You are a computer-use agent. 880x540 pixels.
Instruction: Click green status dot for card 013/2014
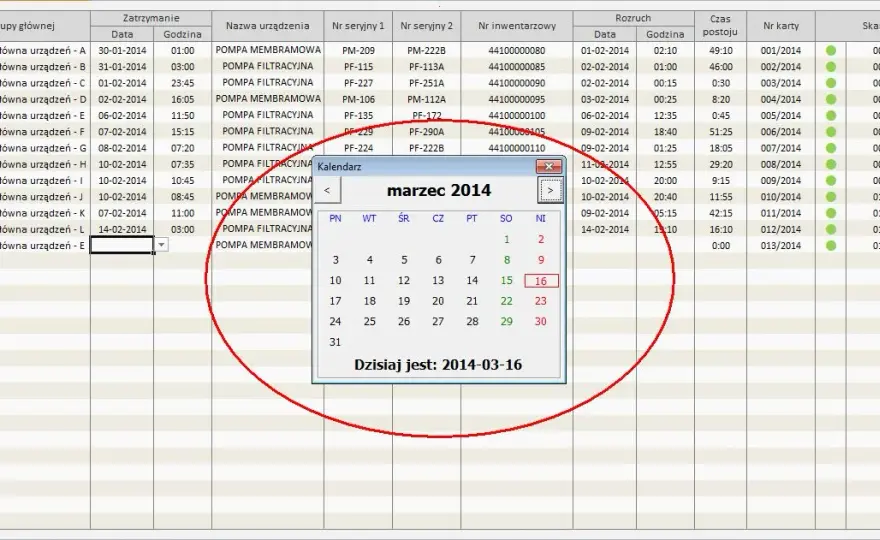(x=831, y=246)
